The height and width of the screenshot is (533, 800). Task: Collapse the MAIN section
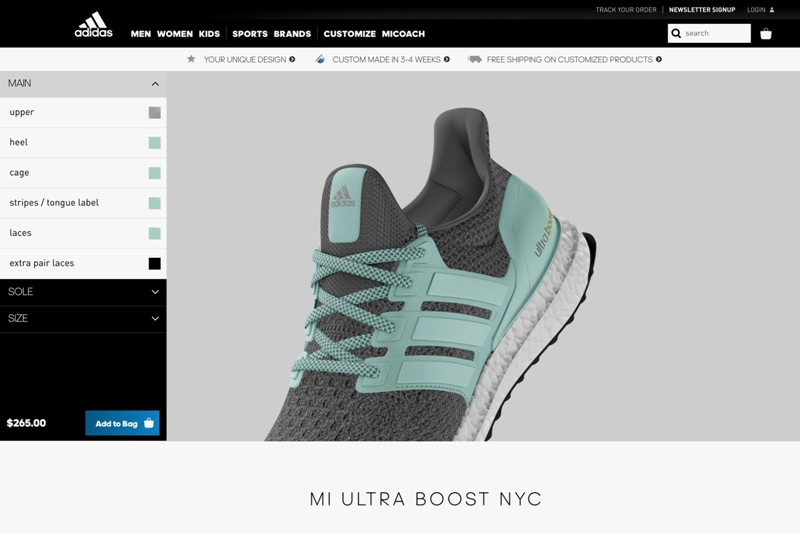[x=155, y=84]
